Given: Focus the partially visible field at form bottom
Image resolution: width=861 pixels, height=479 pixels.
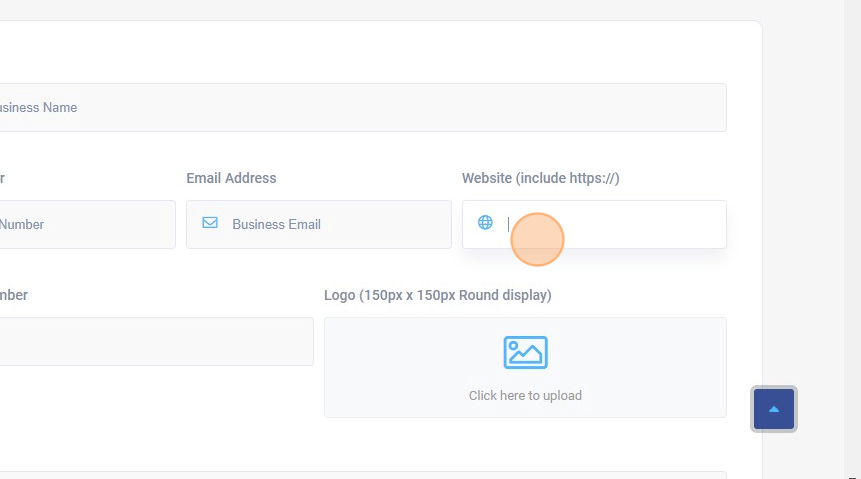Looking at the screenshot, I should pyautogui.click(x=360, y=475).
